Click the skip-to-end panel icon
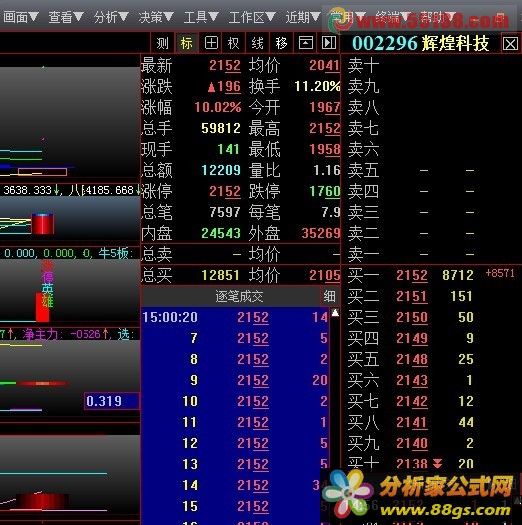 coord(329,43)
